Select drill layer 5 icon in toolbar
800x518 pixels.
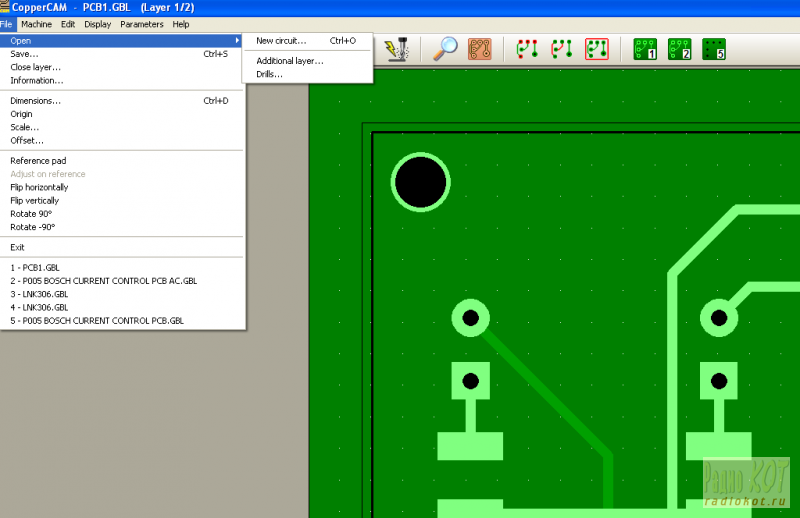(x=714, y=49)
